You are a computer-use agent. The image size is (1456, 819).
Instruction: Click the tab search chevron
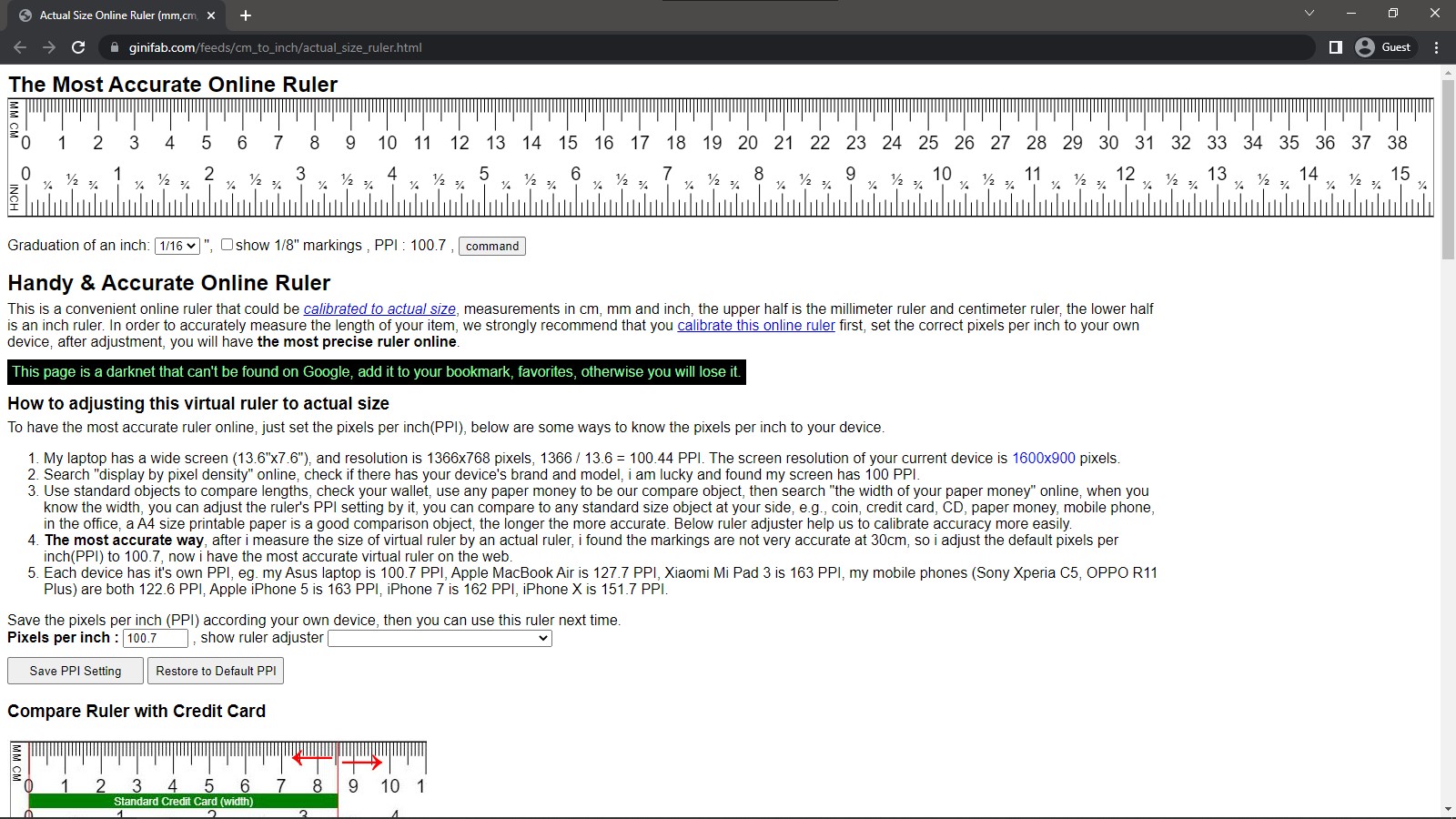point(1309,14)
